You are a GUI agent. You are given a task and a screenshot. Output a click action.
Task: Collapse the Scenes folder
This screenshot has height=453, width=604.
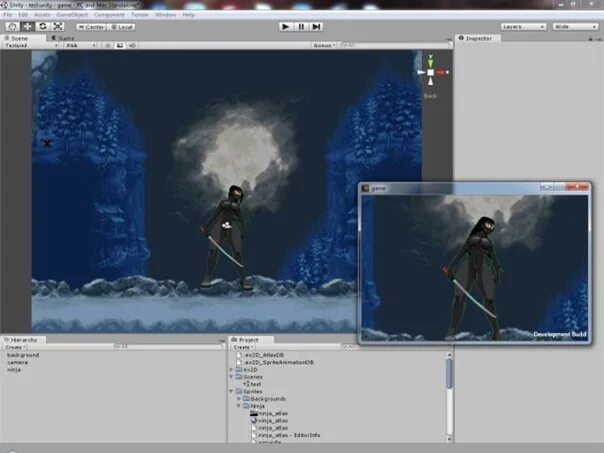pyautogui.click(x=232, y=377)
